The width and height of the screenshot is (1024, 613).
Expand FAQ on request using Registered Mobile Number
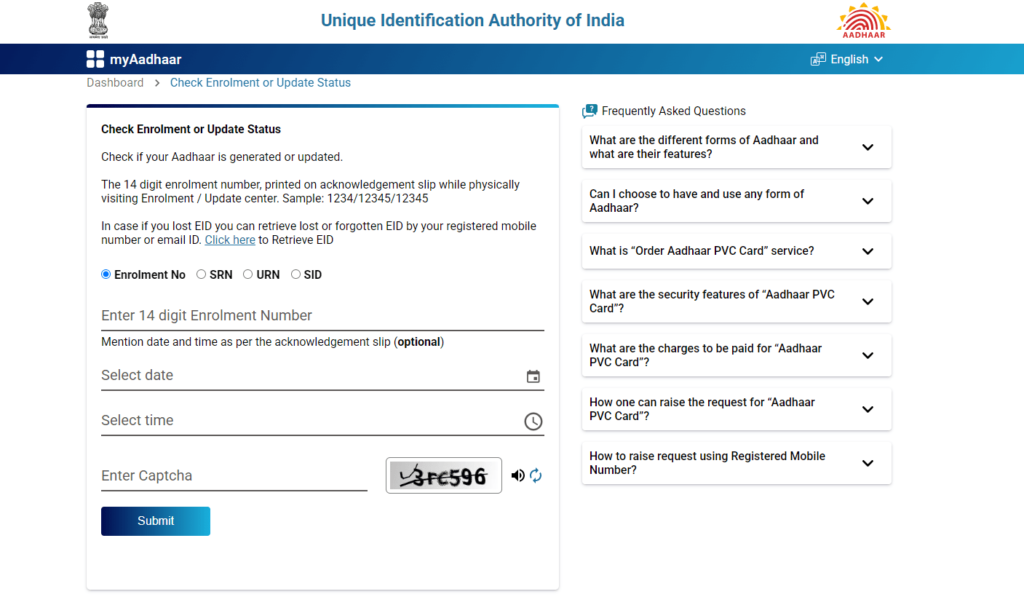[x=736, y=463]
